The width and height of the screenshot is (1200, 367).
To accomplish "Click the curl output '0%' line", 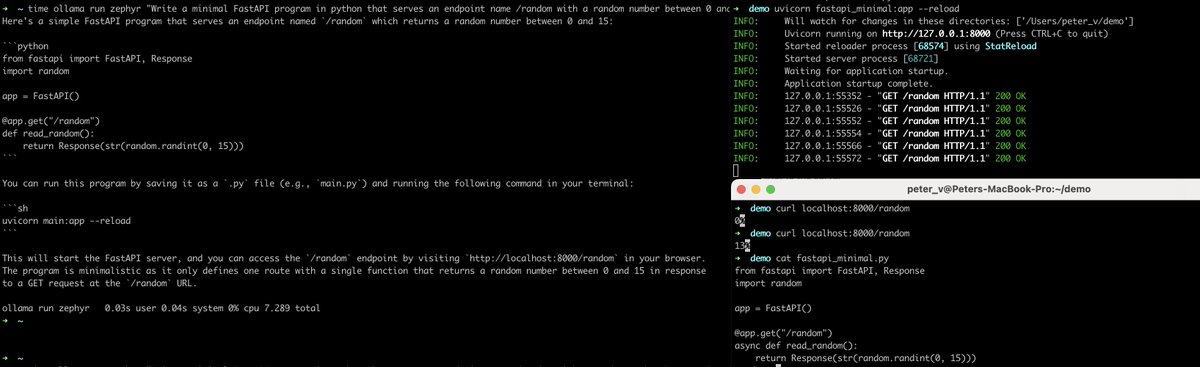I will tap(740, 220).
